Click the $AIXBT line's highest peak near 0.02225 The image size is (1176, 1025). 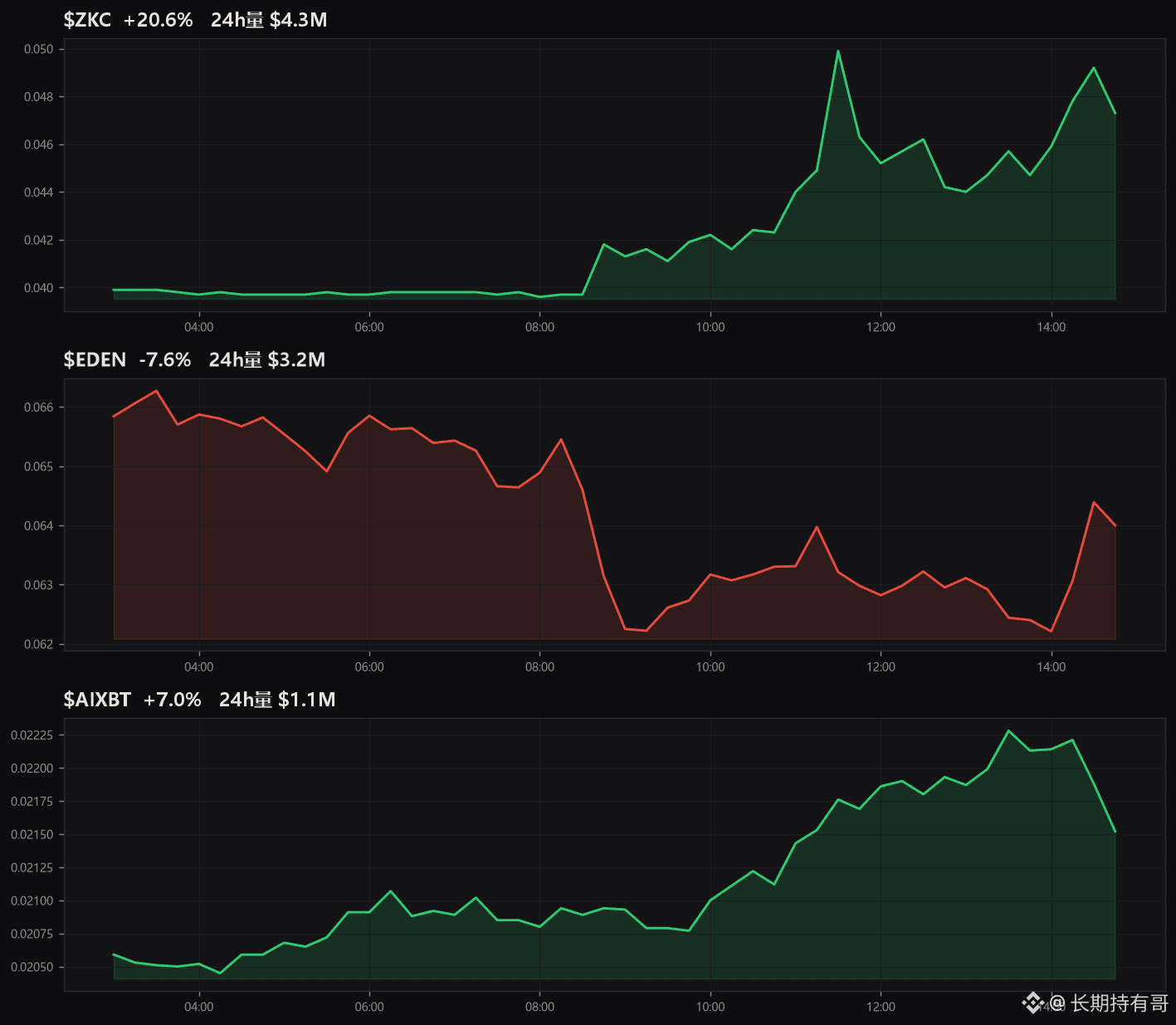coord(1009,731)
